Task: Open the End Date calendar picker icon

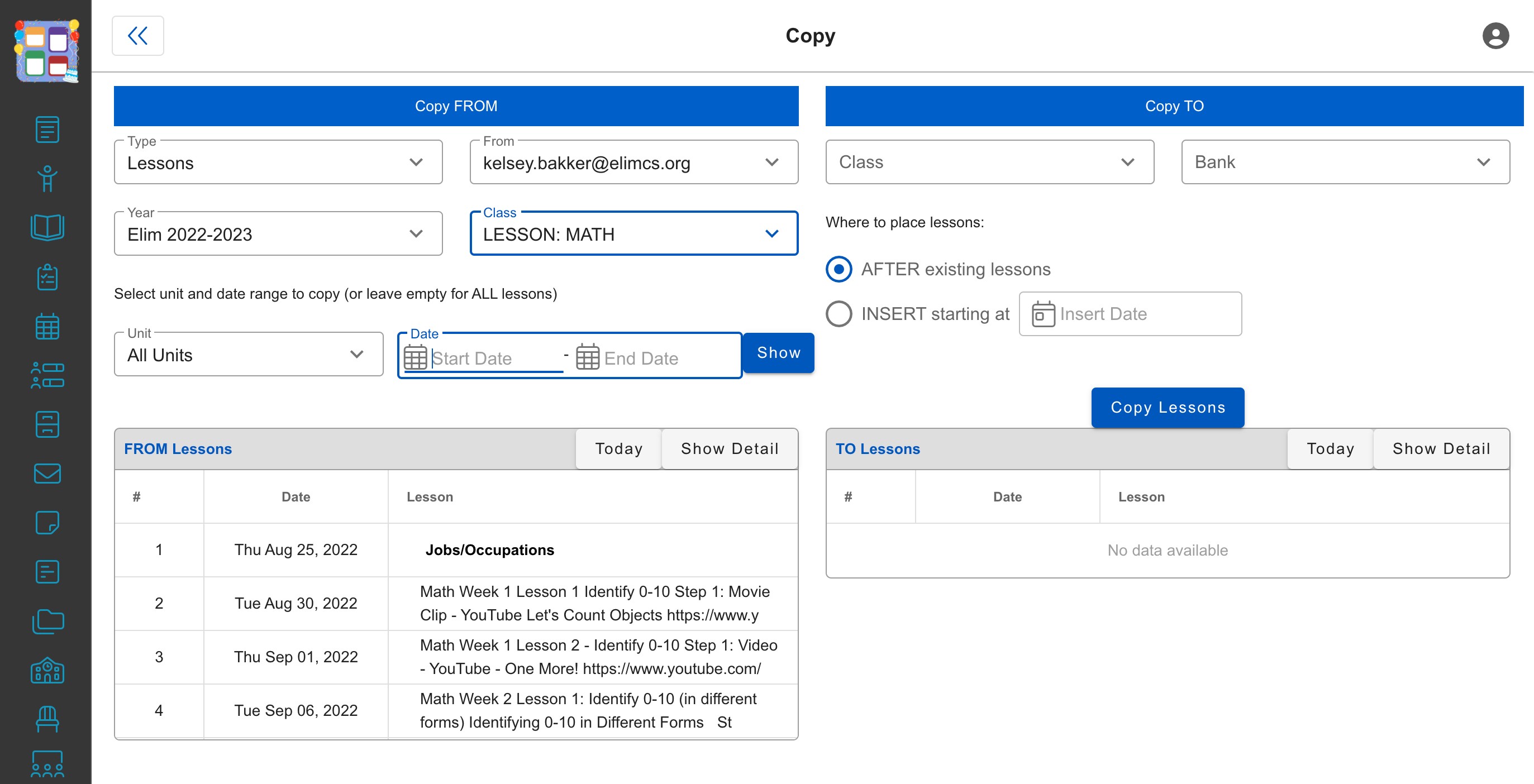Action: pyautogui.click(x=587, y=358)
